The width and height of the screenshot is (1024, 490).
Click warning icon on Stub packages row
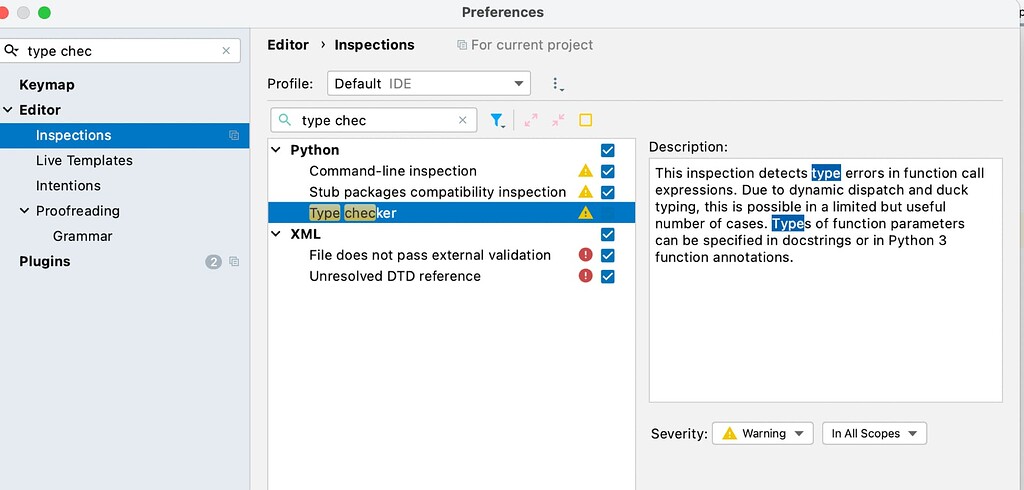(585, 192)
